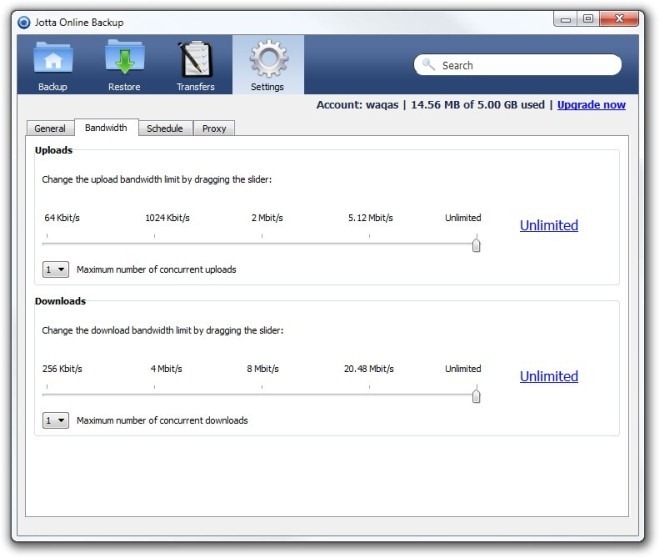
Task: Click the Unlimited link in Uploads
Action: pos(549,225)
